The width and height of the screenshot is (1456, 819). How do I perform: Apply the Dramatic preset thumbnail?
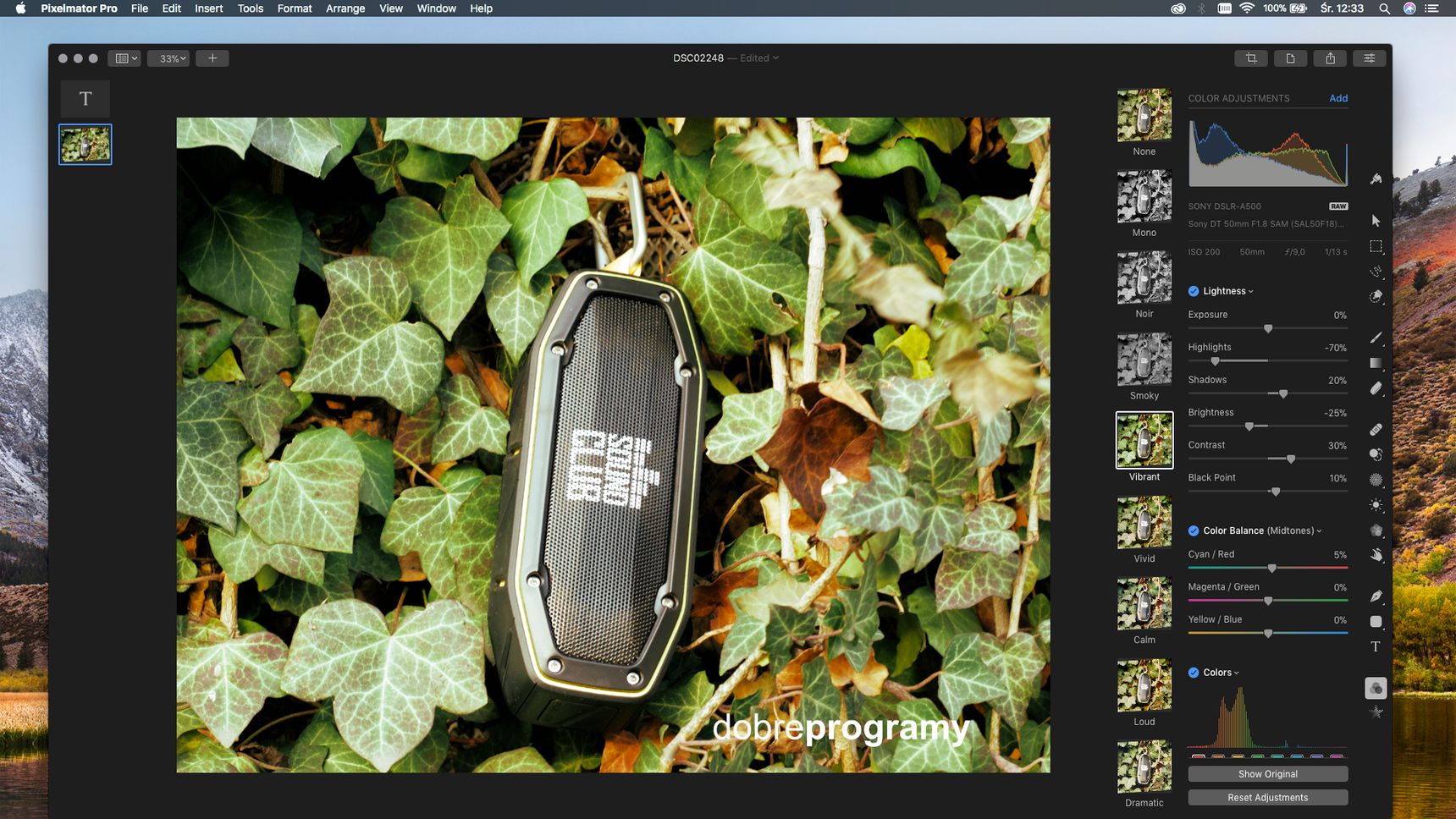point(1144,767)
